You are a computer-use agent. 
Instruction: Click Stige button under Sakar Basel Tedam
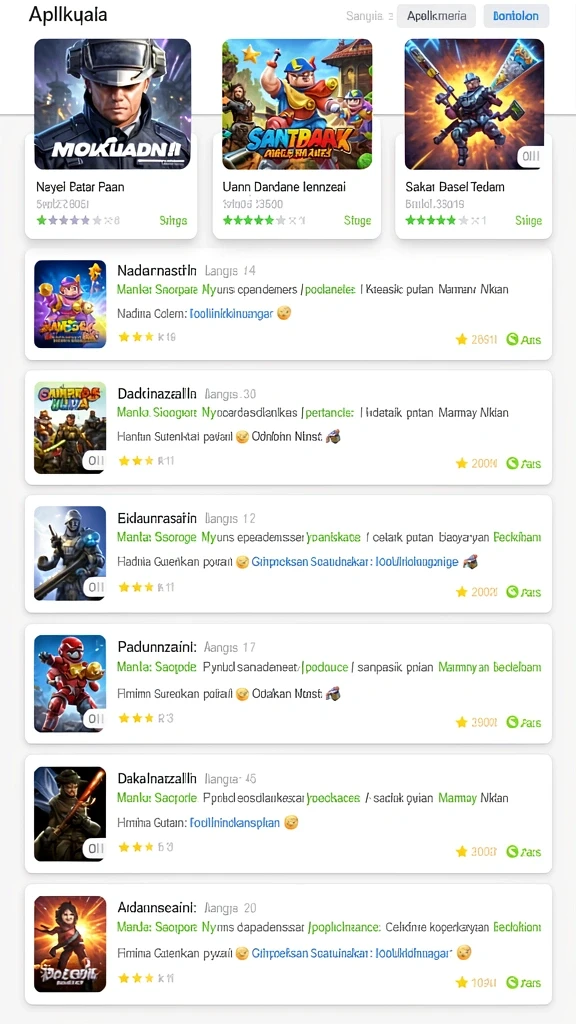(x=528, y=221)
